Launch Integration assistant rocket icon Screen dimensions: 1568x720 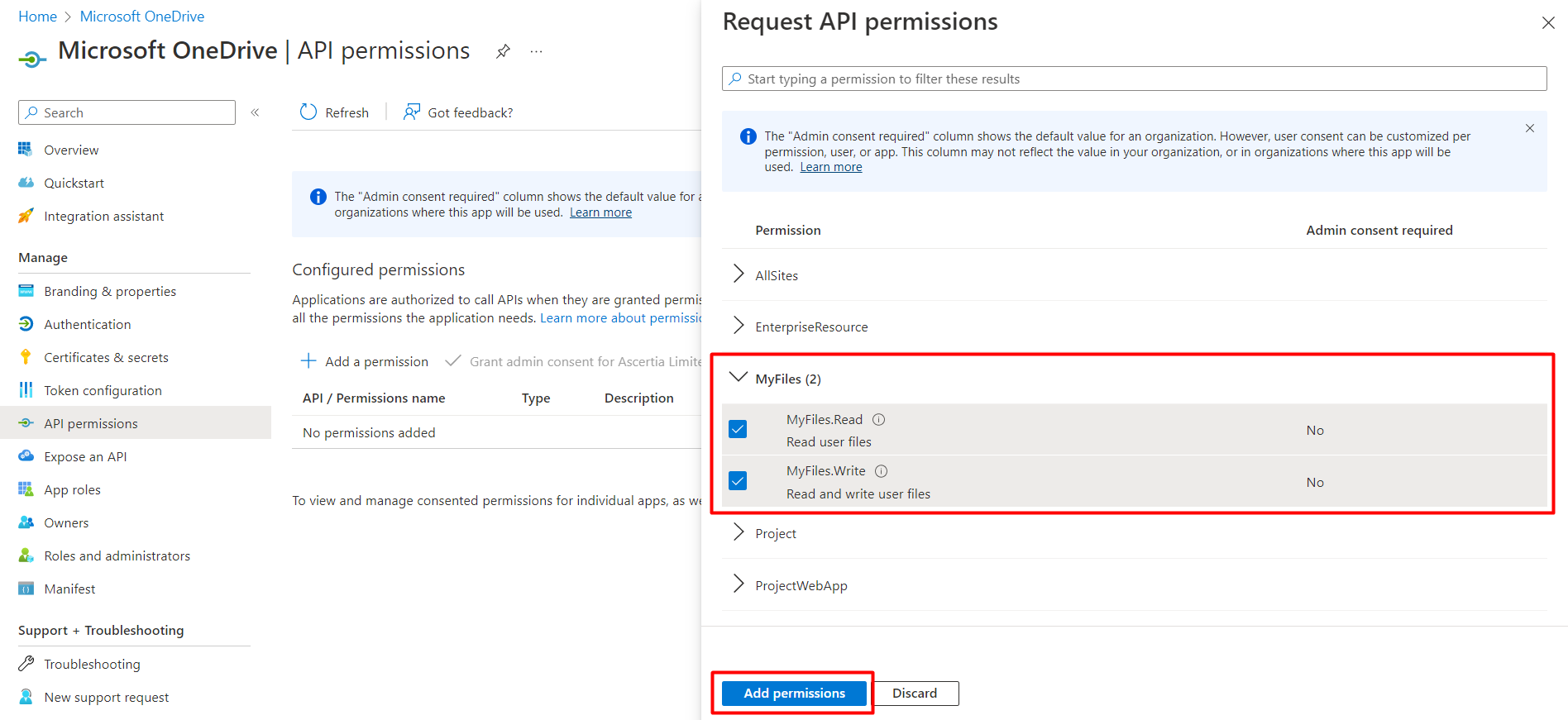[26, 216]
